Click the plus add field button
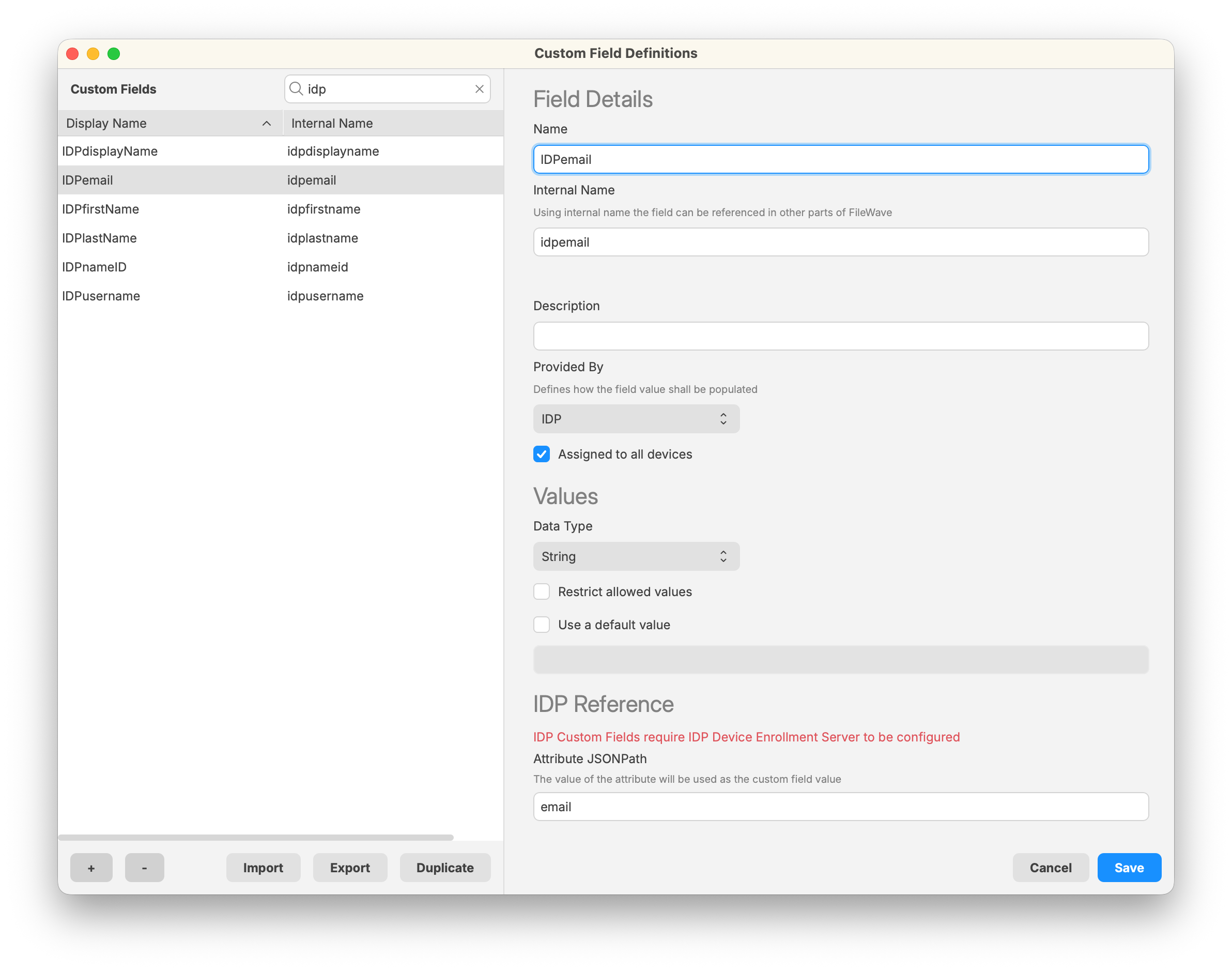This screenshot has height=971, width=1232. (91, 868)
